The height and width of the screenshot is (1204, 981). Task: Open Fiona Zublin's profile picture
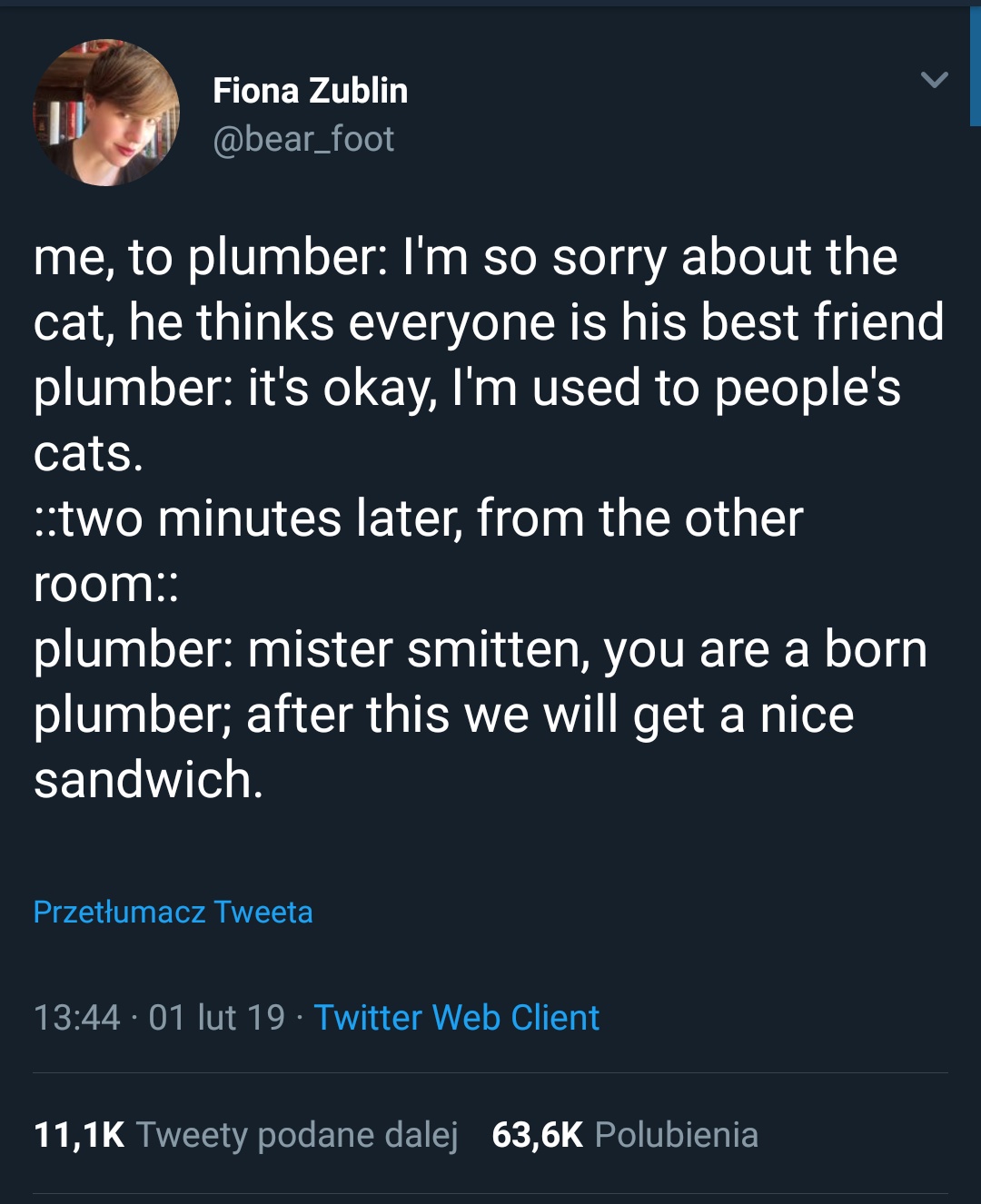pyautogui.click(x=106, y=113)
